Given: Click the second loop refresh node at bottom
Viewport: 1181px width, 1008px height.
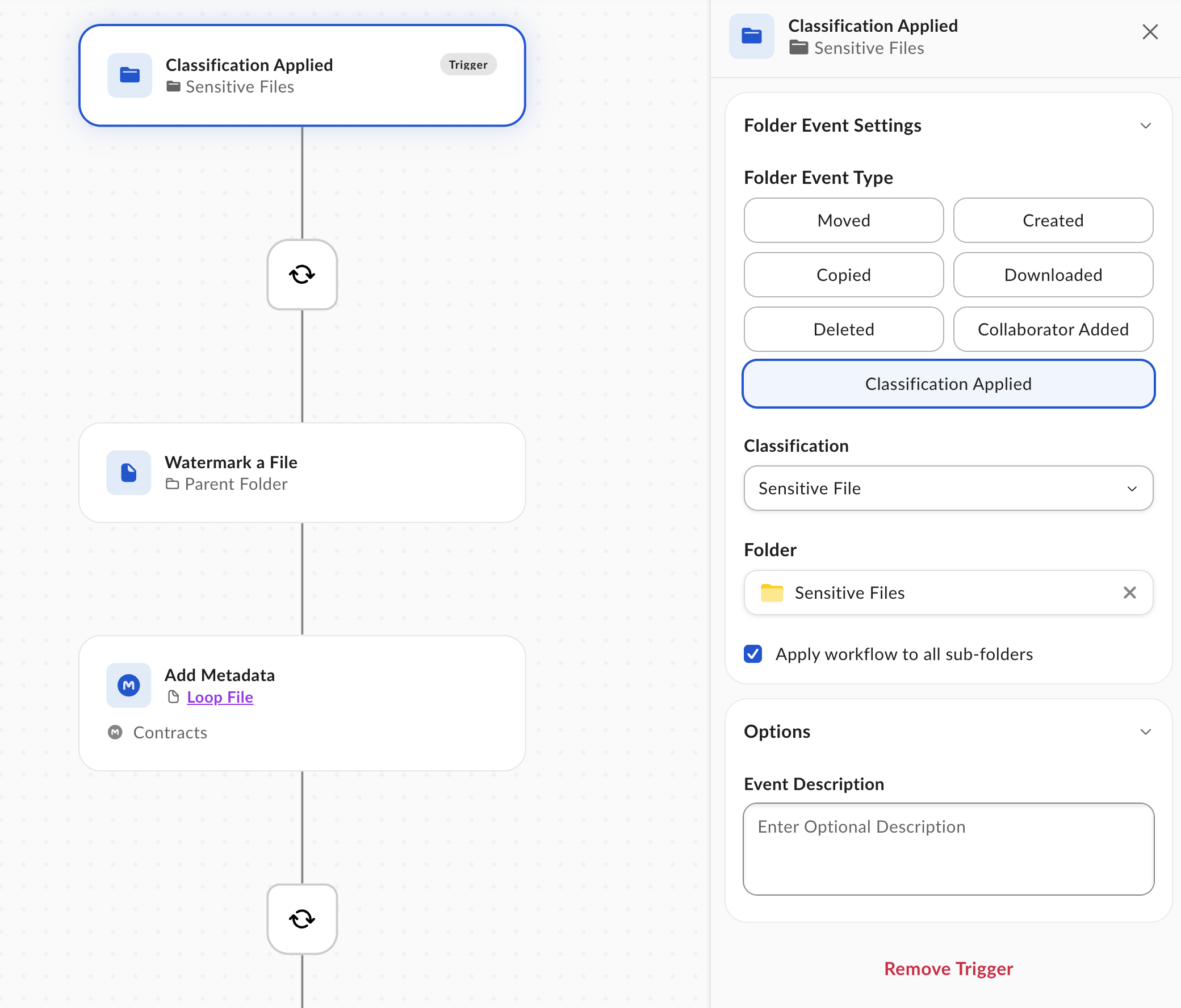Looking at the screenshot, I should pos(302,919).
